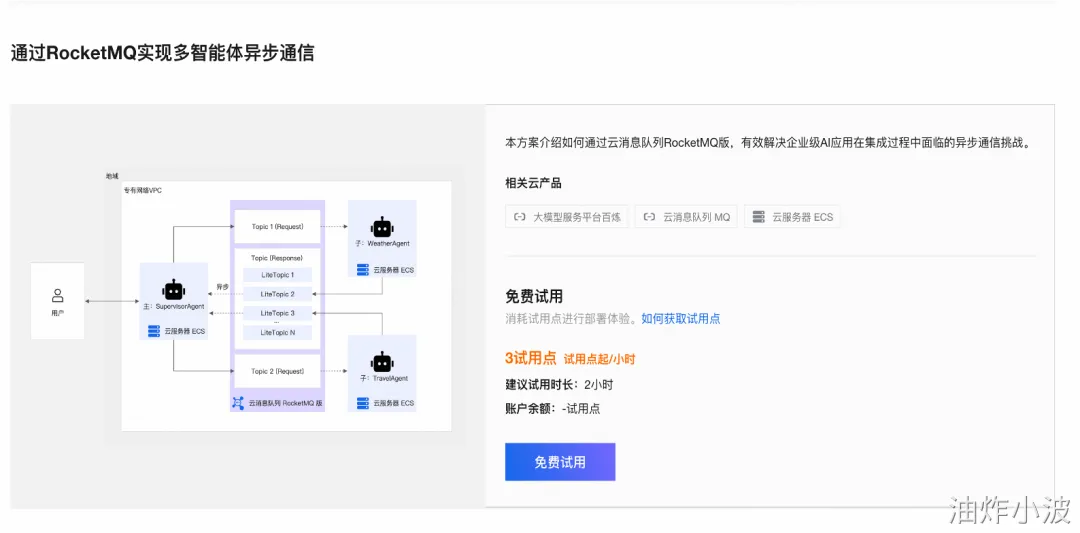Click the LiteTopic 2 box
The image size is (1080, 533).
pos(278,294)
